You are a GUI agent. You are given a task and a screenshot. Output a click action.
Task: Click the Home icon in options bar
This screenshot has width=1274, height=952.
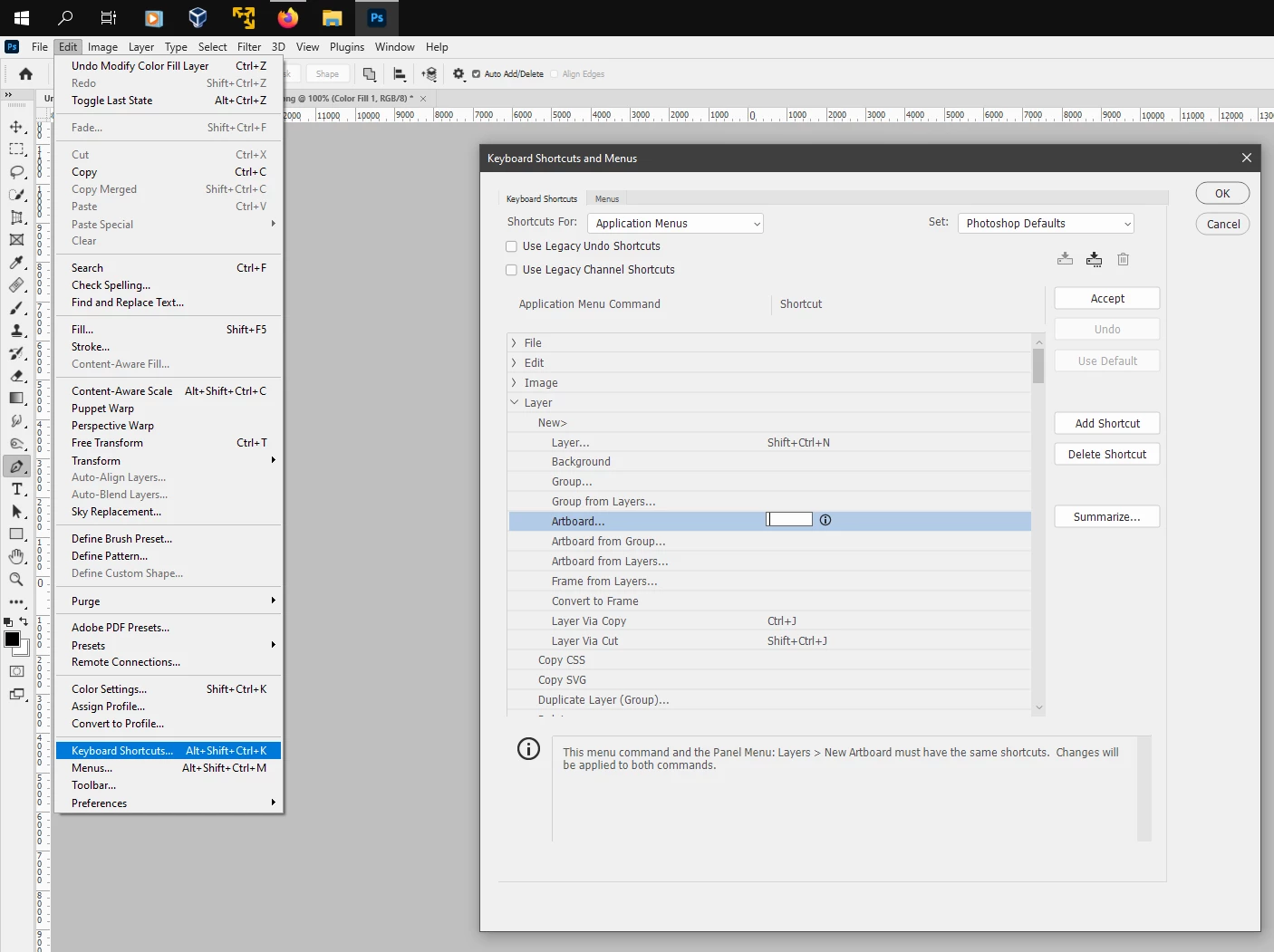tap(25, 74)
